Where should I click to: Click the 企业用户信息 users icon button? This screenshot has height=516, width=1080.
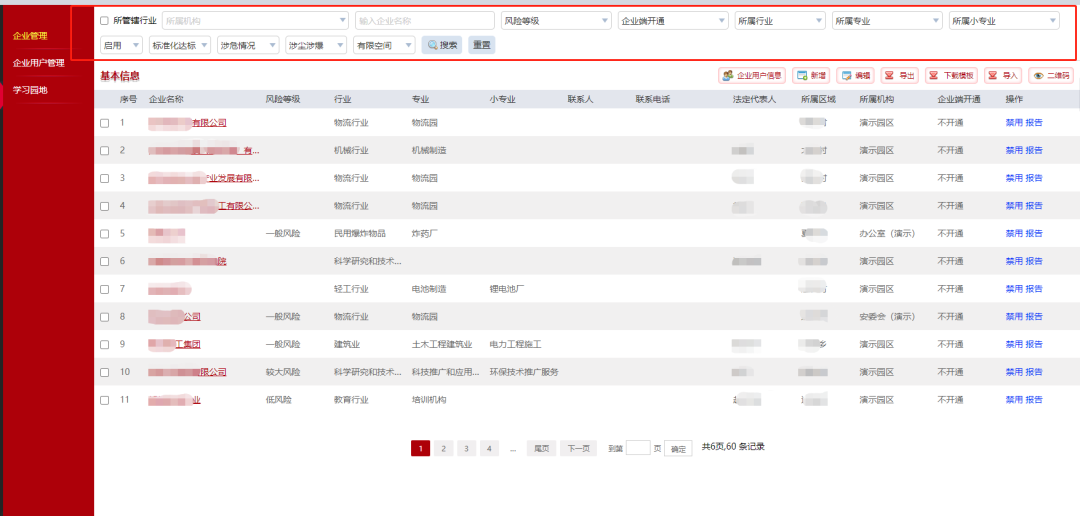click(752, 76)
